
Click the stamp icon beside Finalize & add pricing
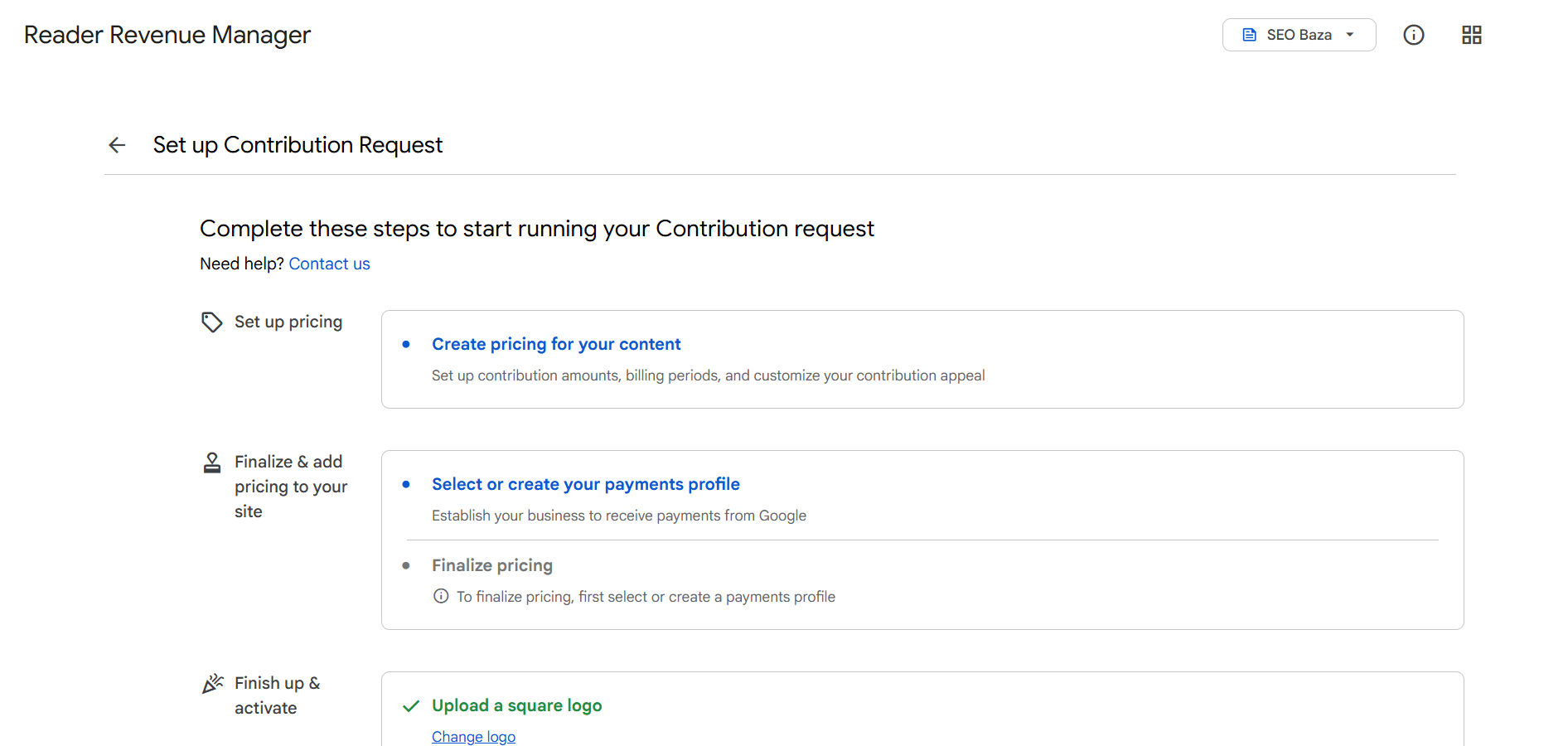pos(212,463)
